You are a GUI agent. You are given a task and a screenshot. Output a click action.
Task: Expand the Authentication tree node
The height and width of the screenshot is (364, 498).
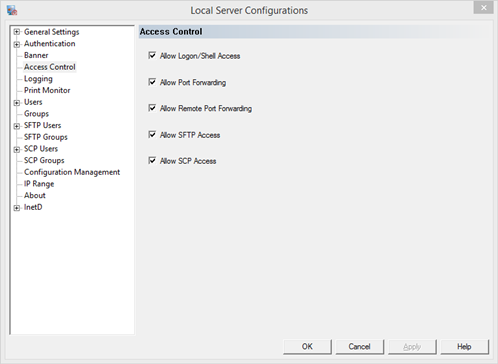click(16, 44)
